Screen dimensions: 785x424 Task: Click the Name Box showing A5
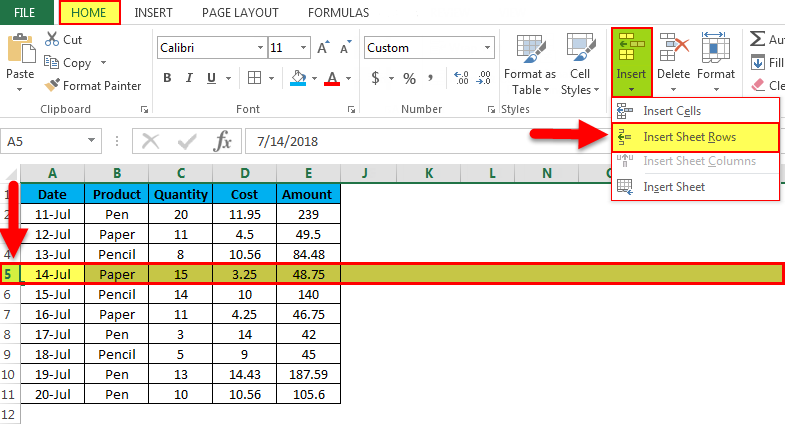pos(43,141)
